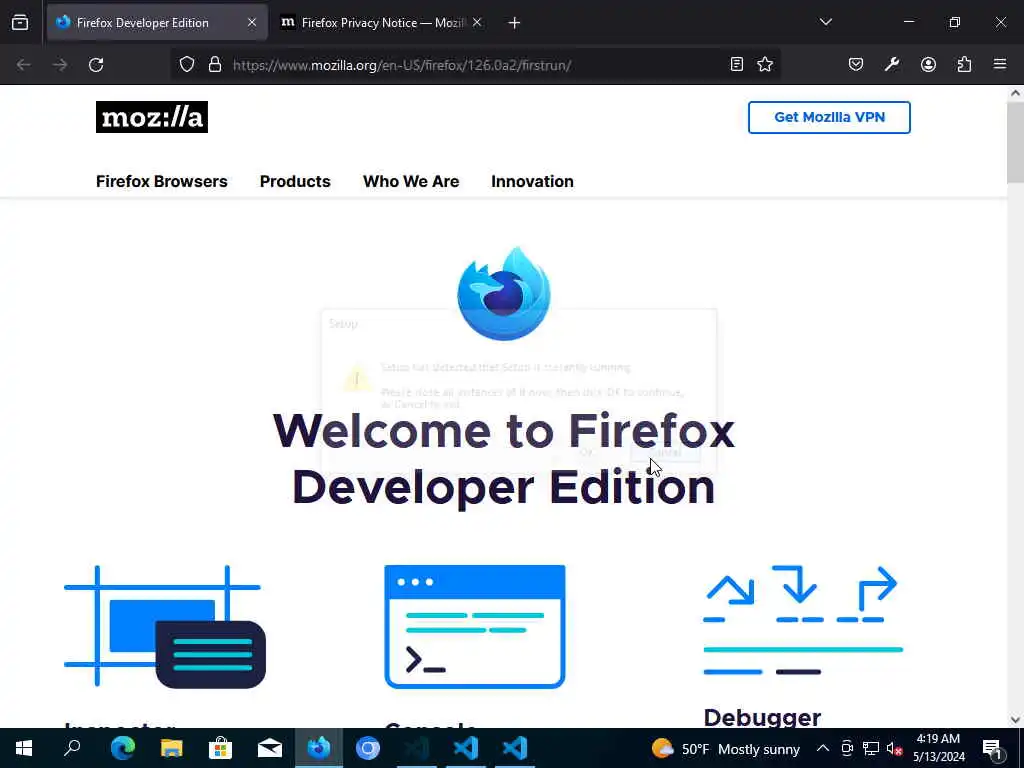1024x768 pixels.
Task: Click scrollbar down arrow
Action: click(1015, 720)
